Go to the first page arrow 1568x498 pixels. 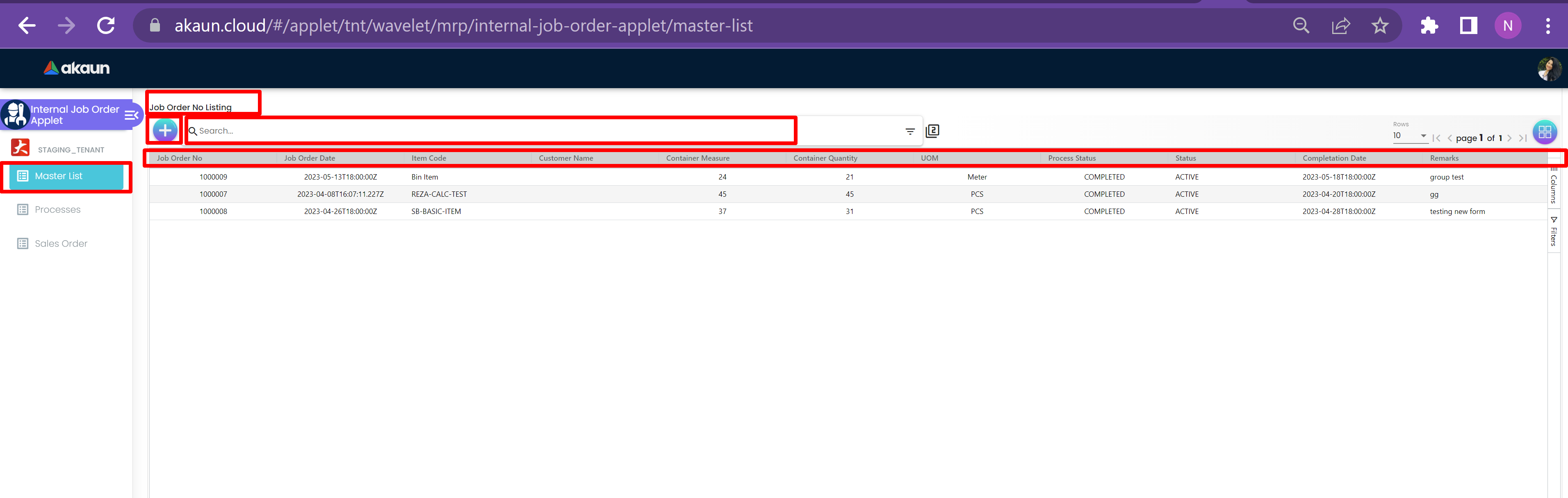1436,138
